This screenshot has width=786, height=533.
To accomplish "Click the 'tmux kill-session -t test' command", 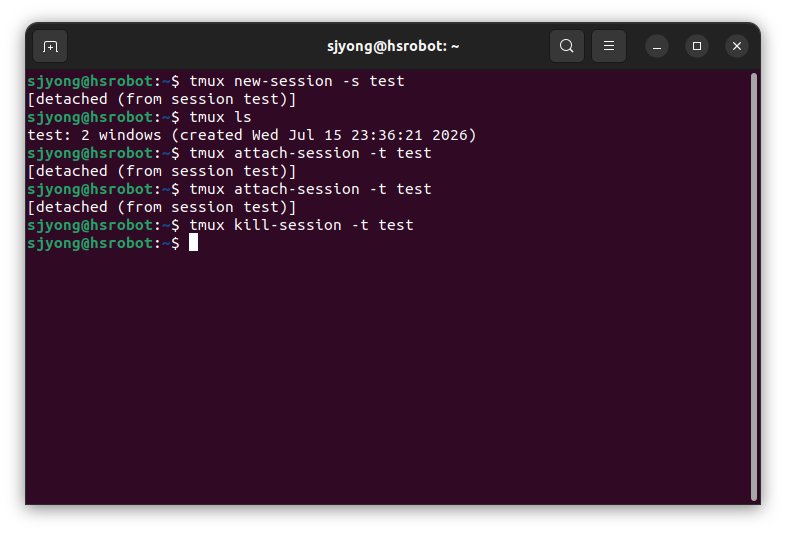I will pos(301,225).
